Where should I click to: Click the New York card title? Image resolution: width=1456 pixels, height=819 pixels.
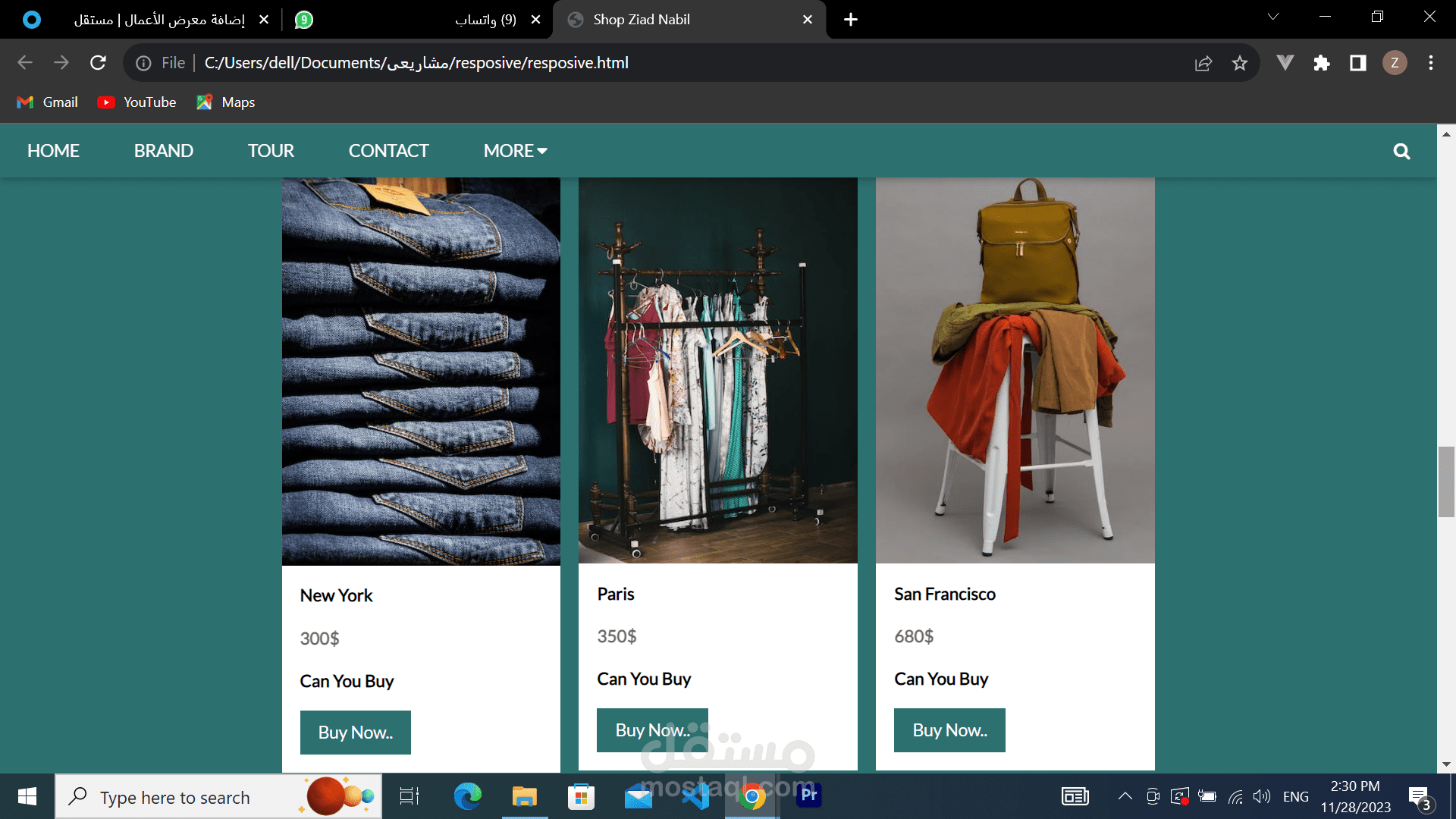(337, 596)
